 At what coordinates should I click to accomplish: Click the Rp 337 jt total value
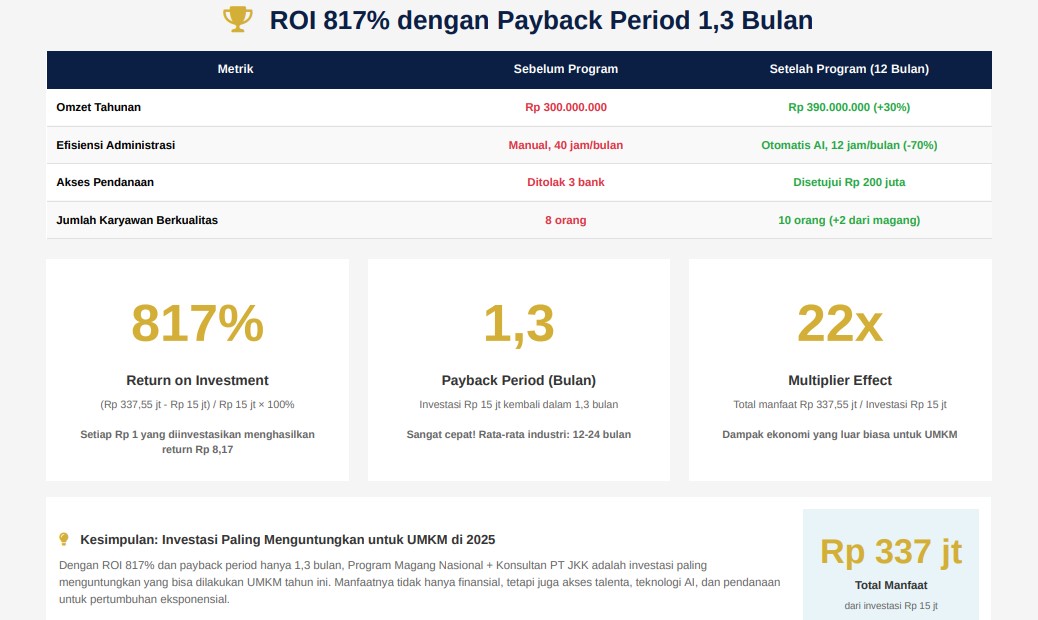click(891, 551)
